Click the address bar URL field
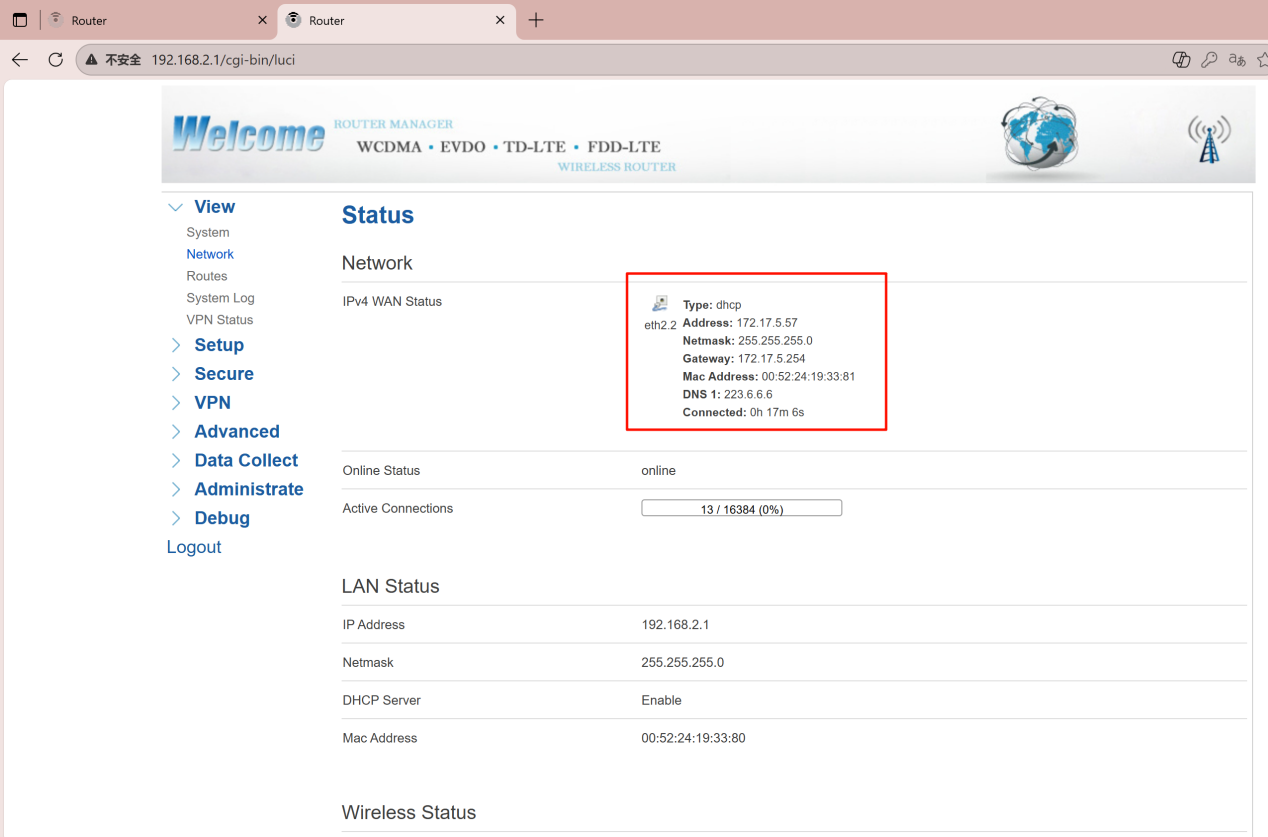The image size is (1268, 837). click(x=600, y=60)
